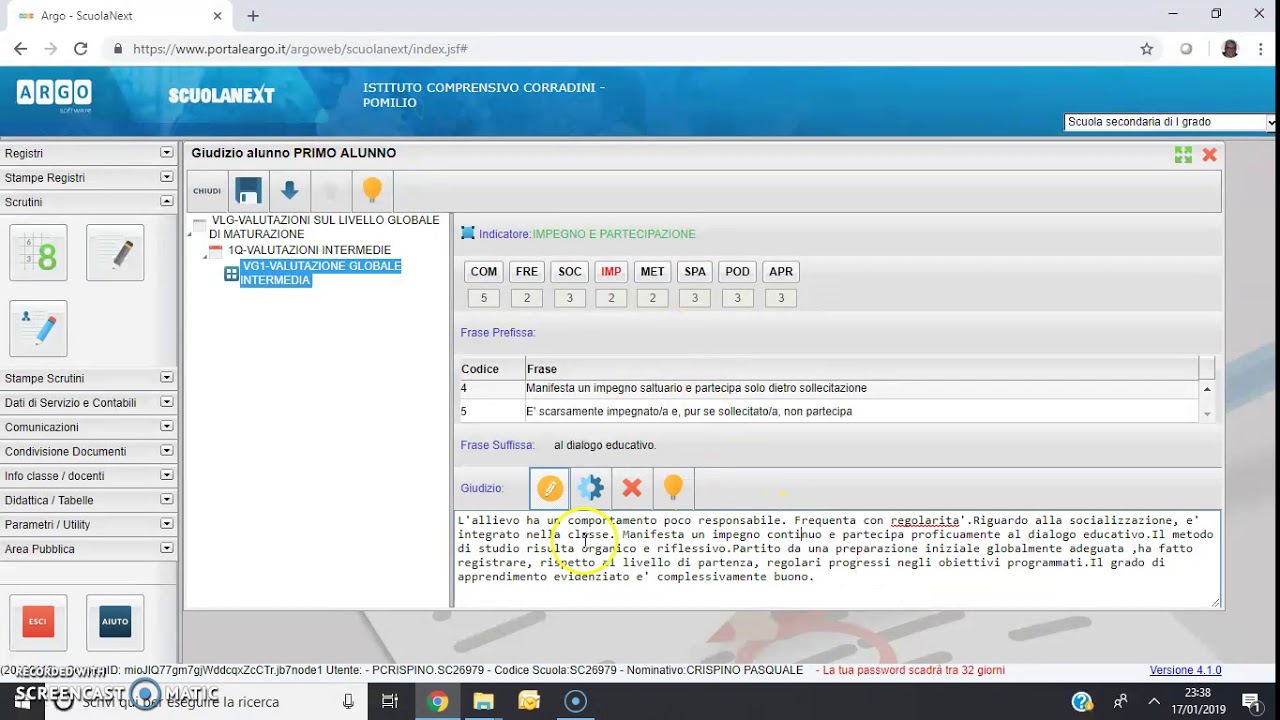Click the blue download arrow icon
Screen dimensions: 1280x720
point(289,190)
